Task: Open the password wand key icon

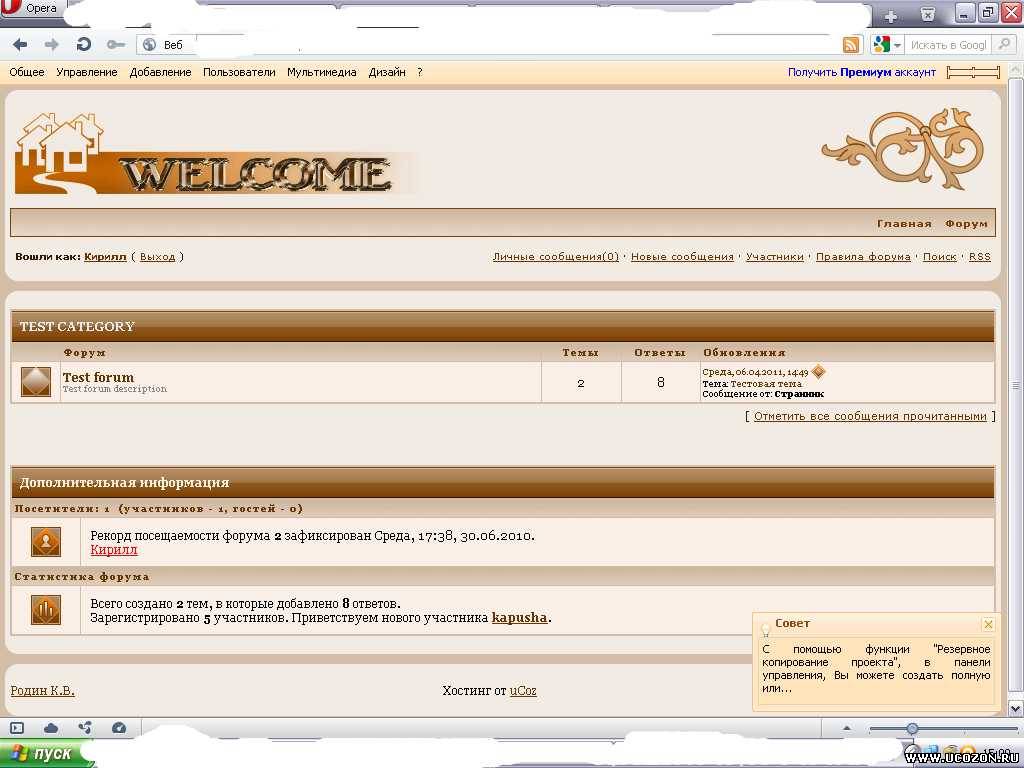Action: click(116, 44)
